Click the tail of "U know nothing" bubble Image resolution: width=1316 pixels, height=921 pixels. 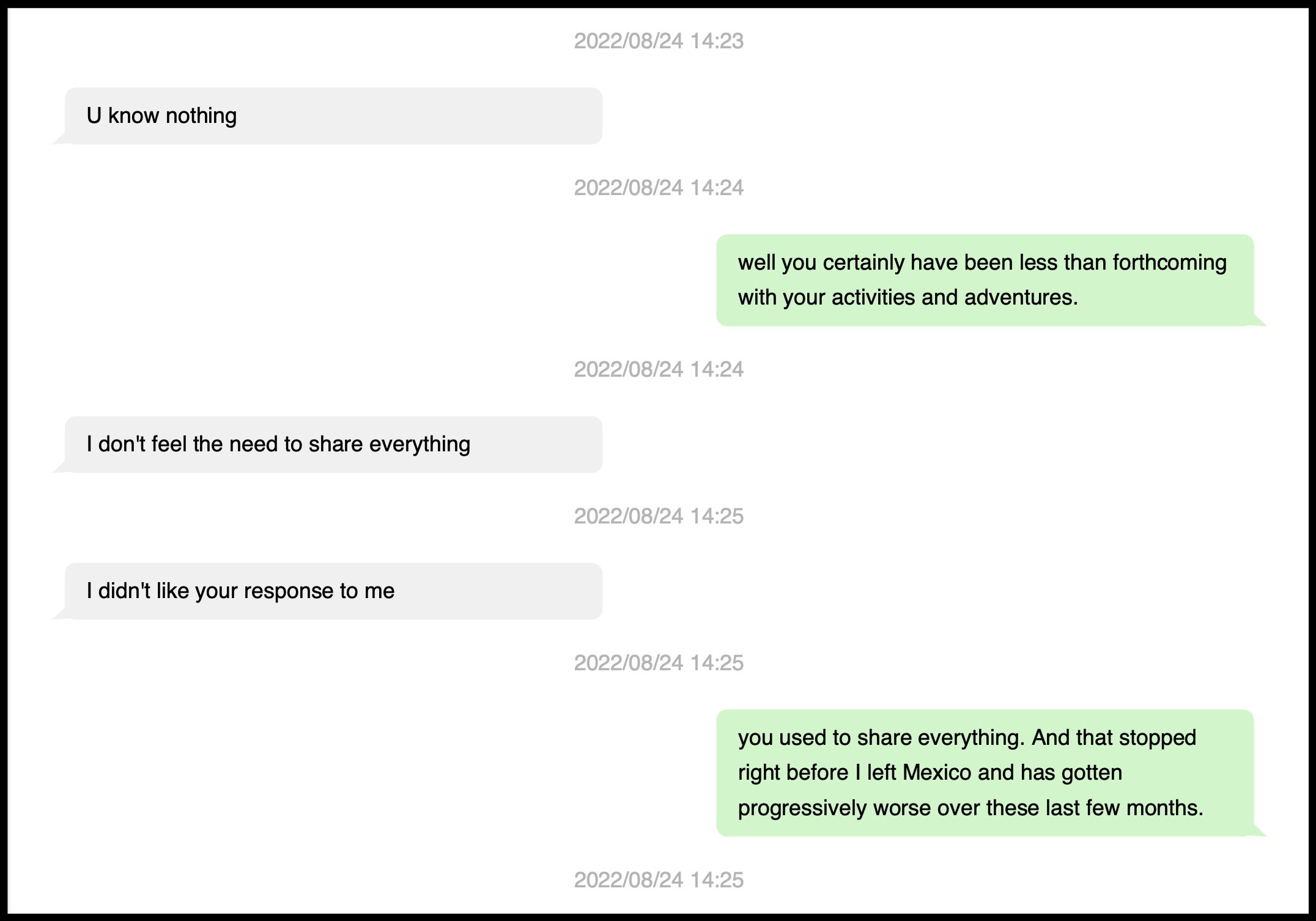tap(60, 139)
